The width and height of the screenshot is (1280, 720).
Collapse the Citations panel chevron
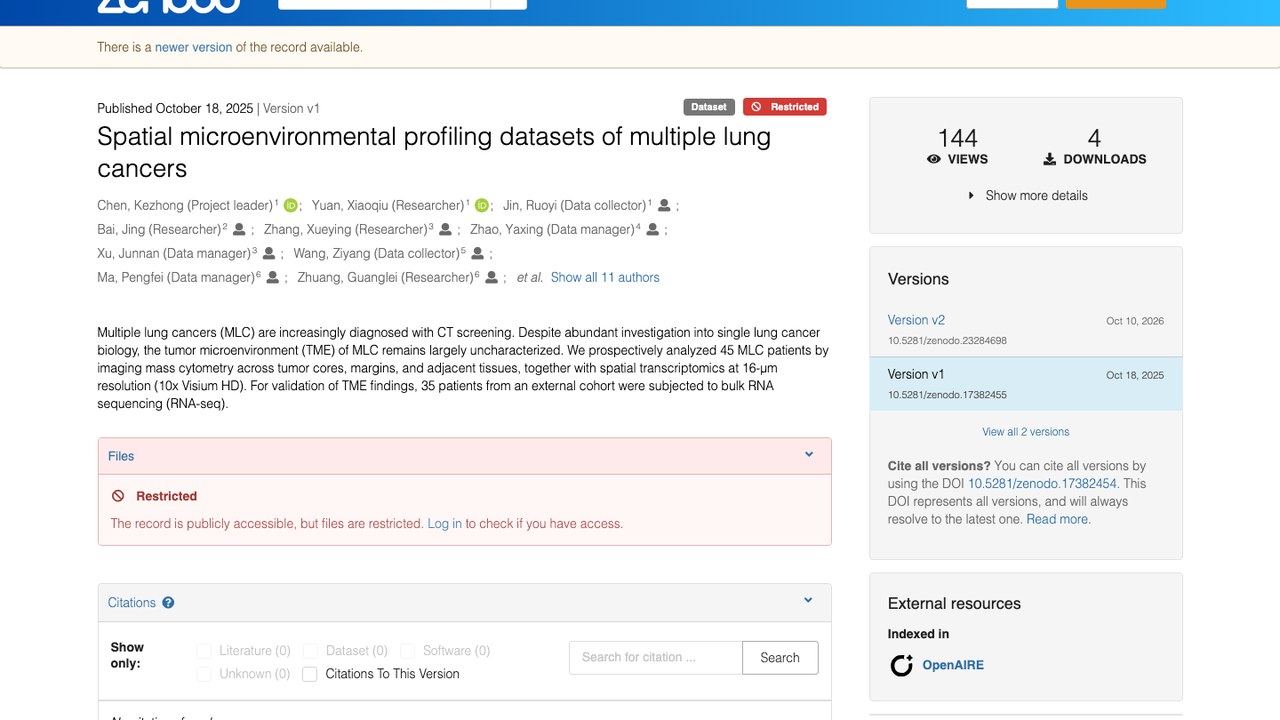(809, 601)
